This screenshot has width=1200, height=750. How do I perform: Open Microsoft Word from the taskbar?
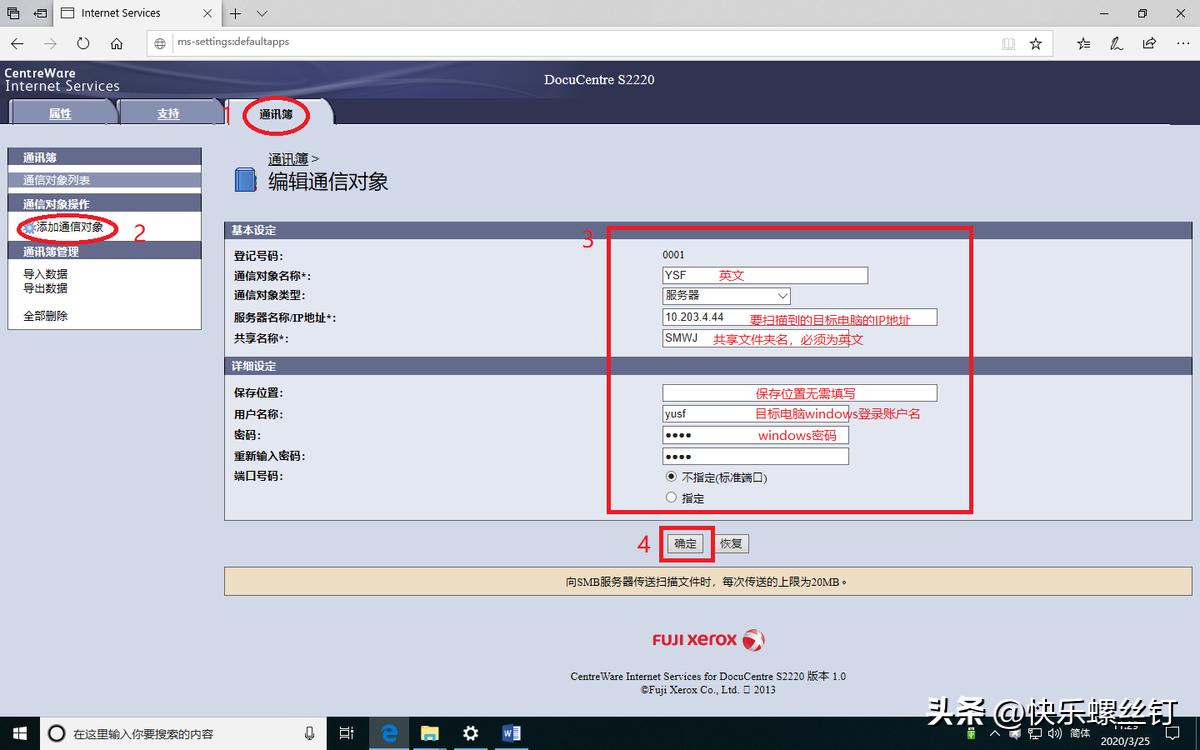(511, 733)
